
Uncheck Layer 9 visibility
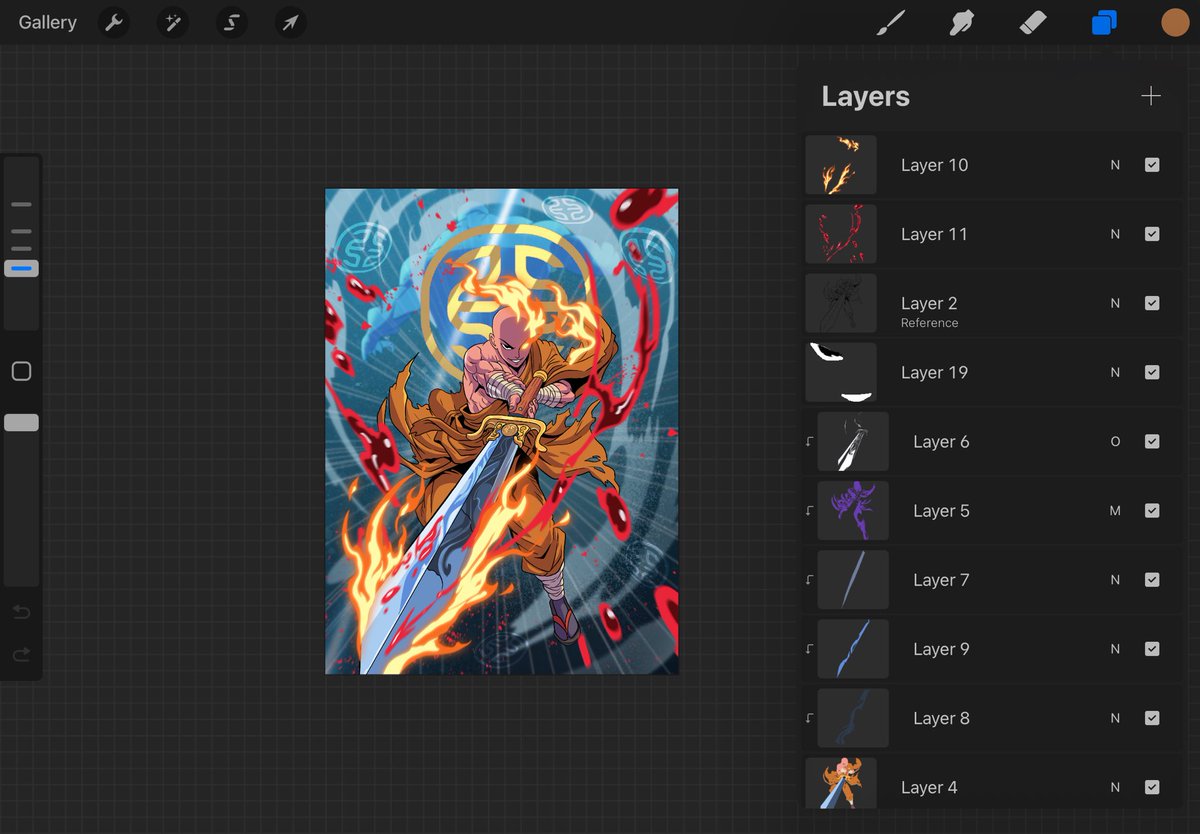(1152, 649)
